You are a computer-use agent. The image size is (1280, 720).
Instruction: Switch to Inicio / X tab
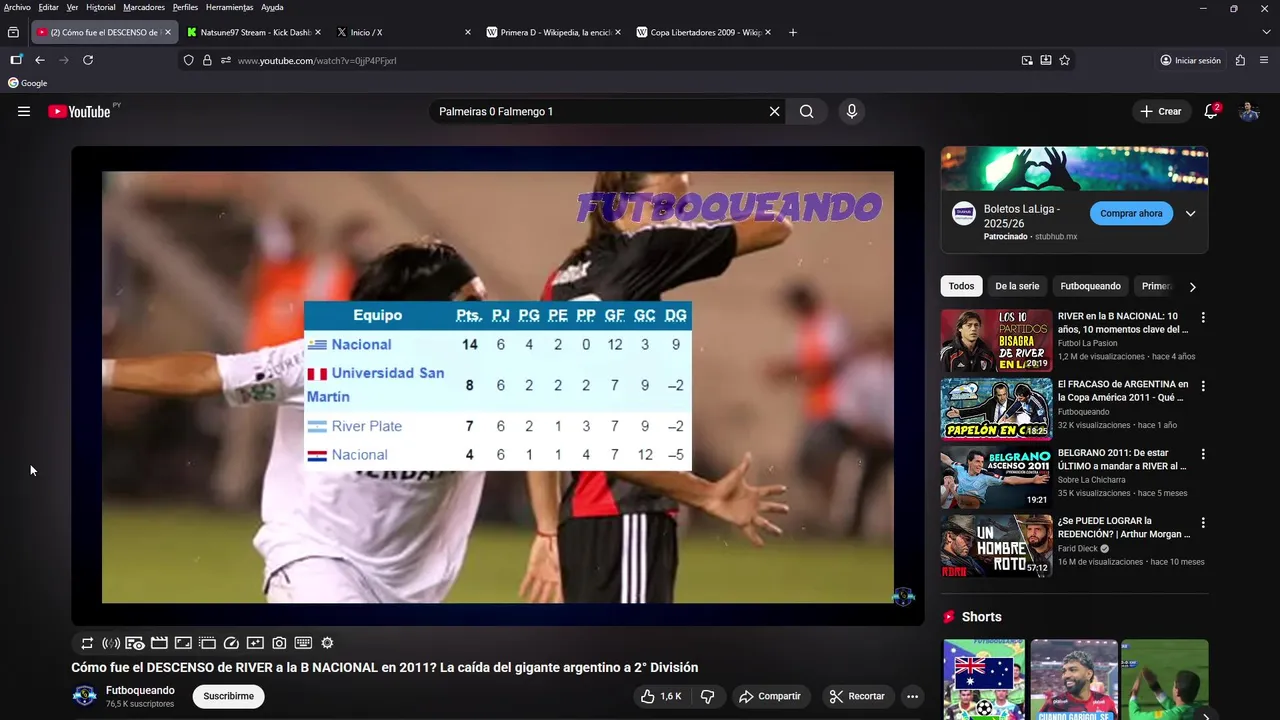(x=404, y=32)
